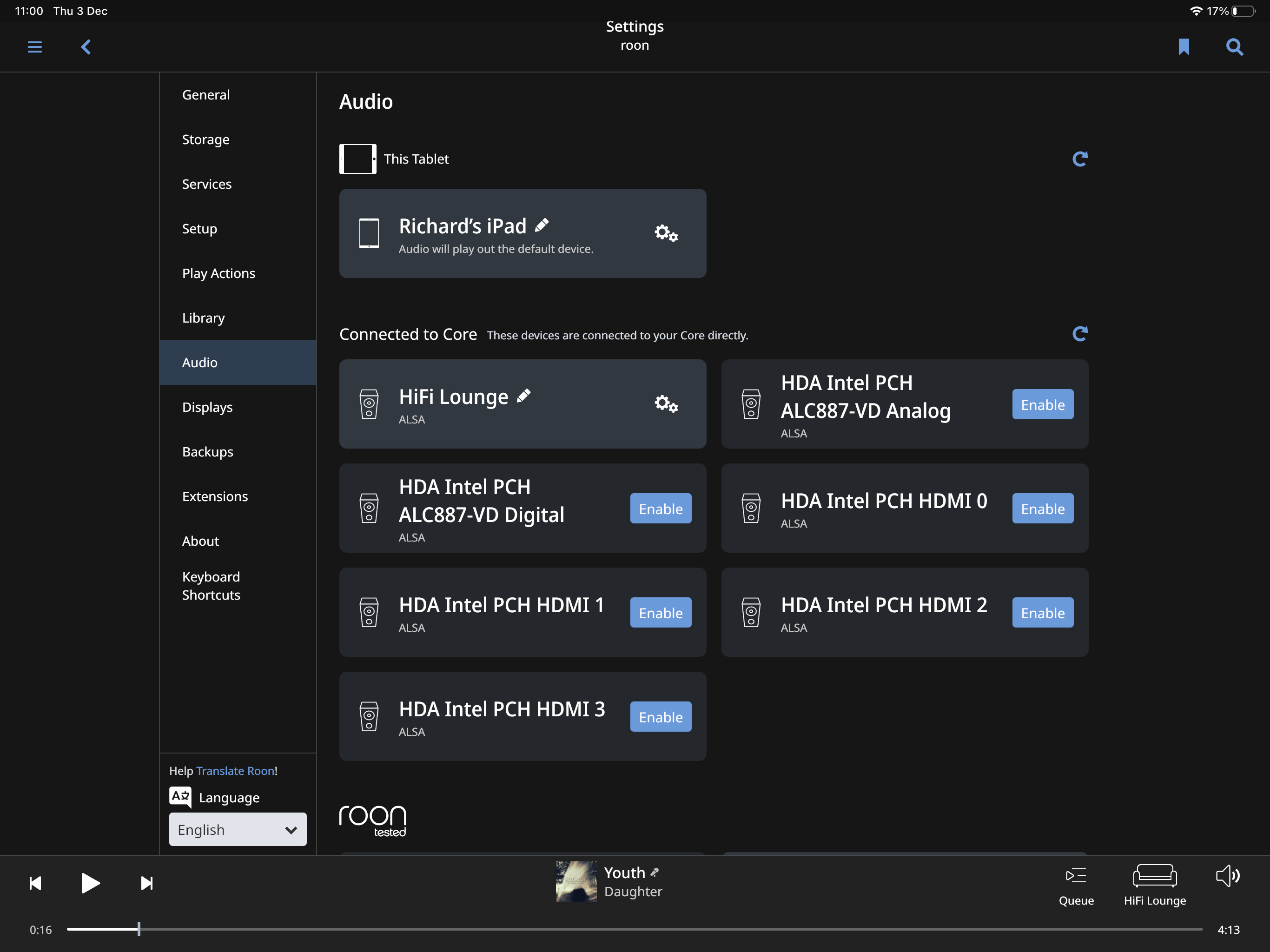
Task: Open the volume control speaker icon
Action: tap(1228, 876)
